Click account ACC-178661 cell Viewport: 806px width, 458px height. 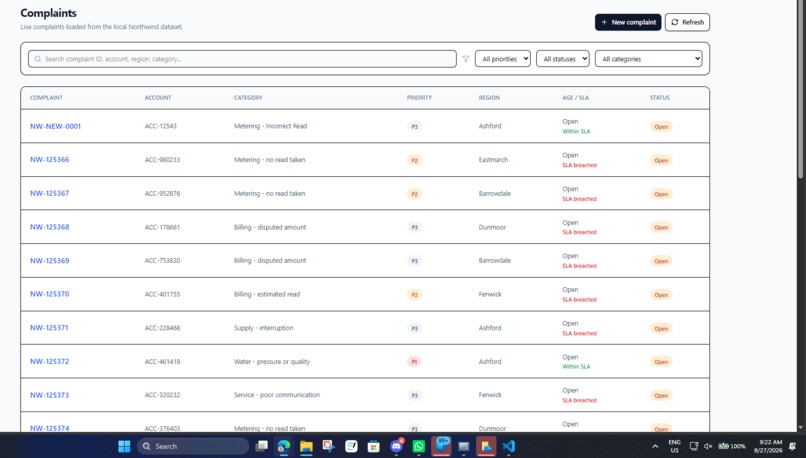click(x=162, y=227)
